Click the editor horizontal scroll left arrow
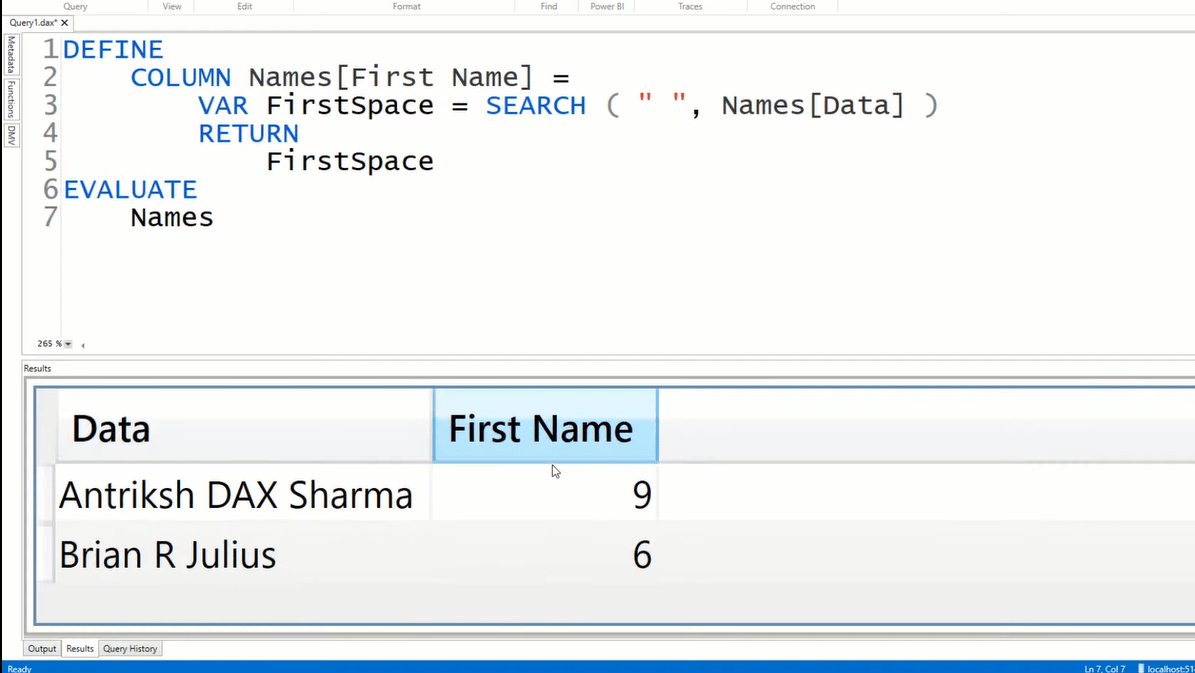1195x673 pixels. point(82,345)
